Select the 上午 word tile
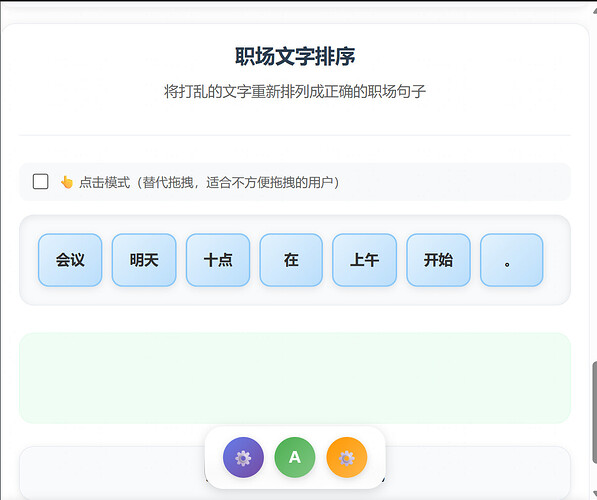The height and width of the screenshot is (500, 597). [x=364, y=260]
